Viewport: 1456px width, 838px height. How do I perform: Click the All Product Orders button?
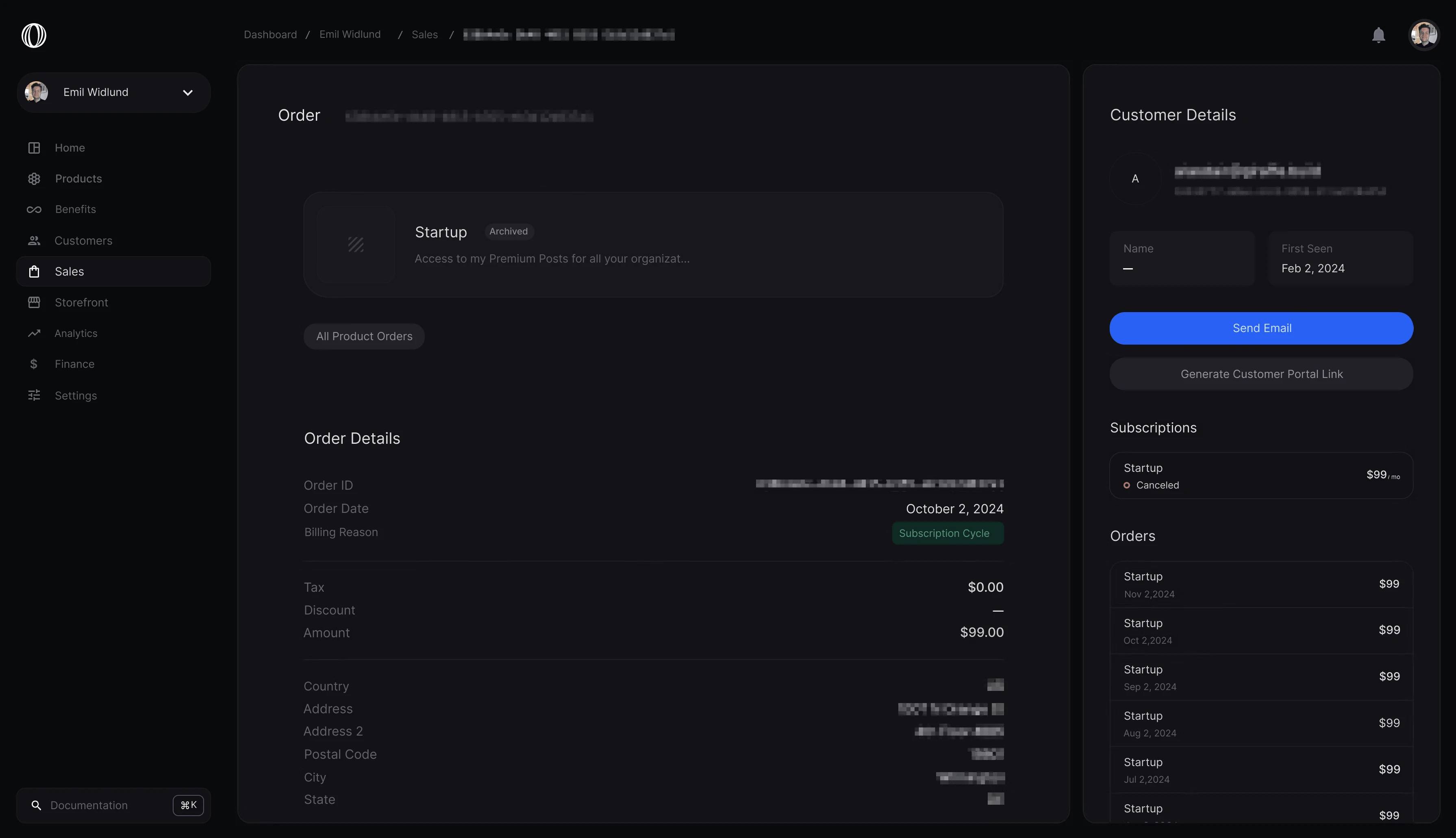click(x=364, y=337)
